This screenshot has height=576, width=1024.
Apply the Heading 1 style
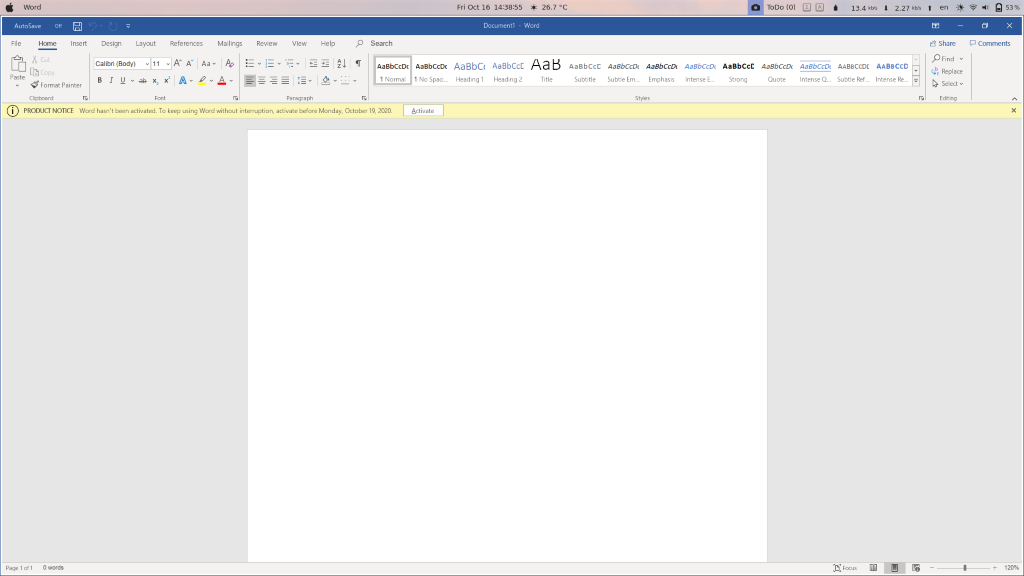click(470, 71)
